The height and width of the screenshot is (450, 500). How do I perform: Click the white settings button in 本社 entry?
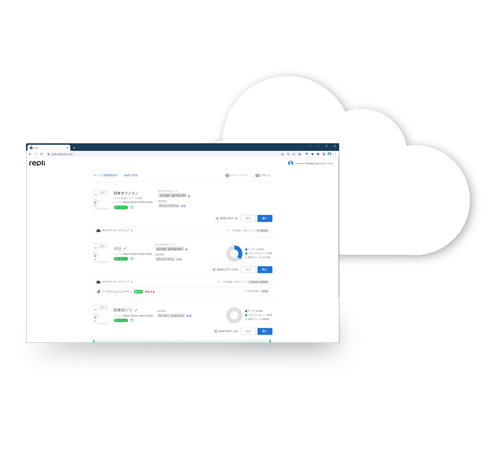coord(248,269)
